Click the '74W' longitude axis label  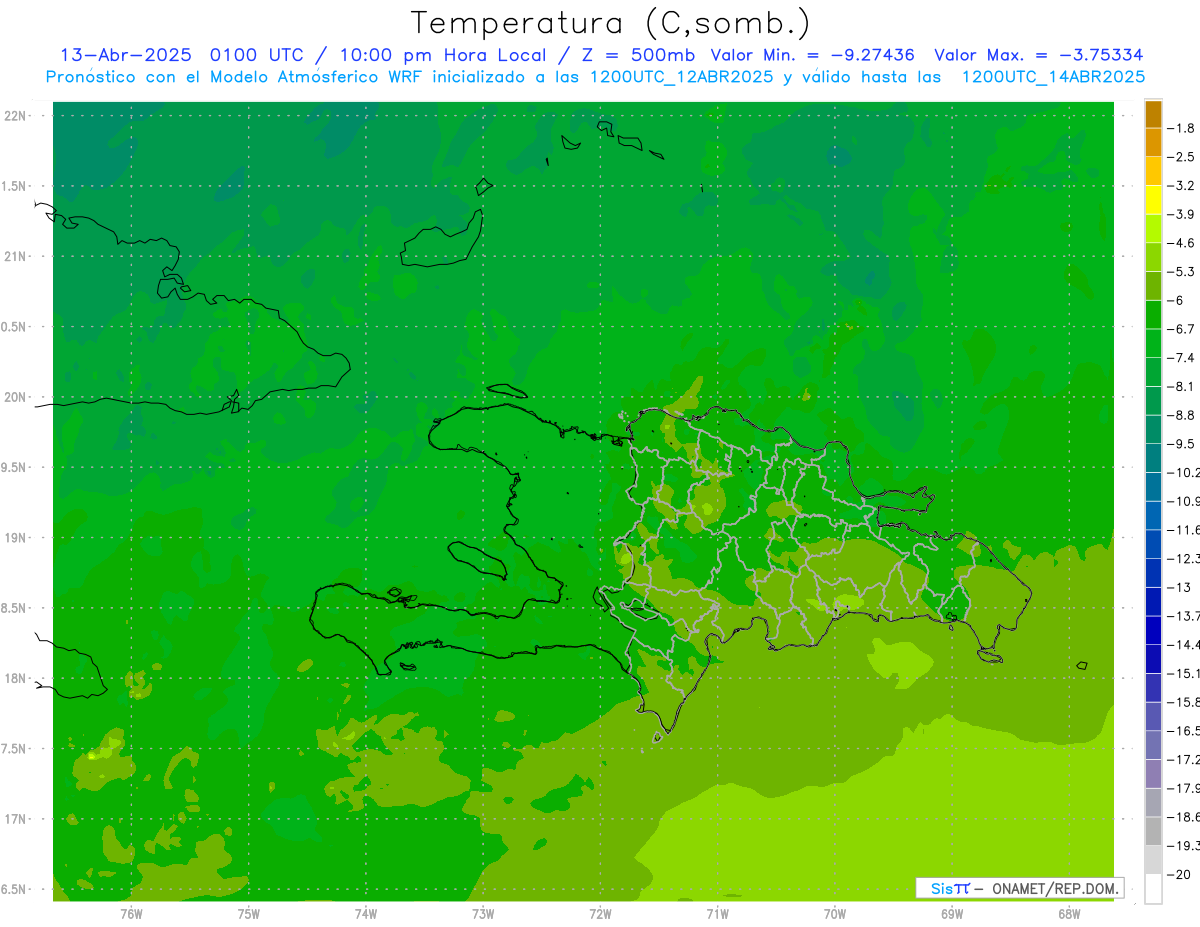coord(366,914)
